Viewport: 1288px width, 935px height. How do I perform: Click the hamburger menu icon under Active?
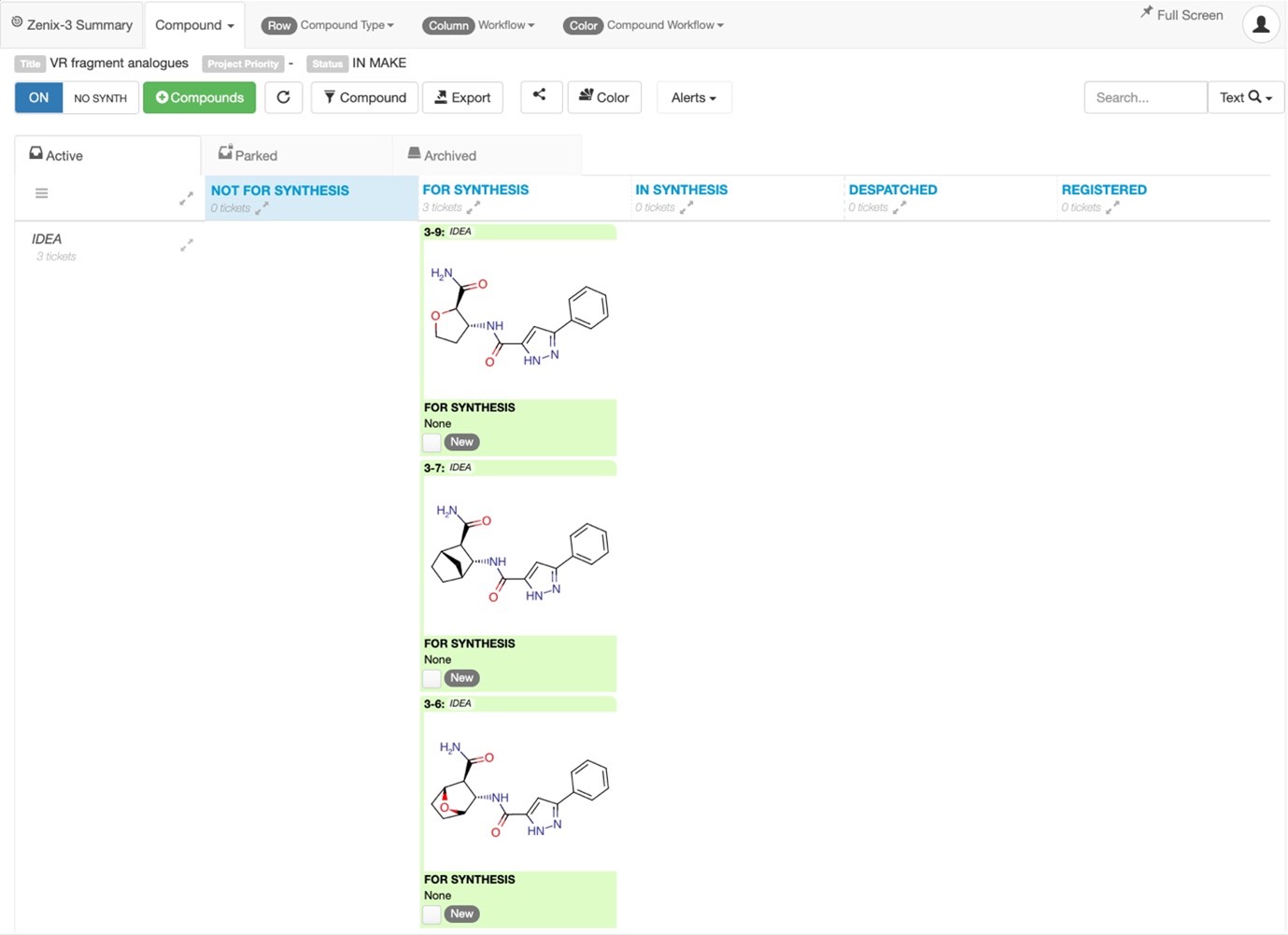(42, 193)
